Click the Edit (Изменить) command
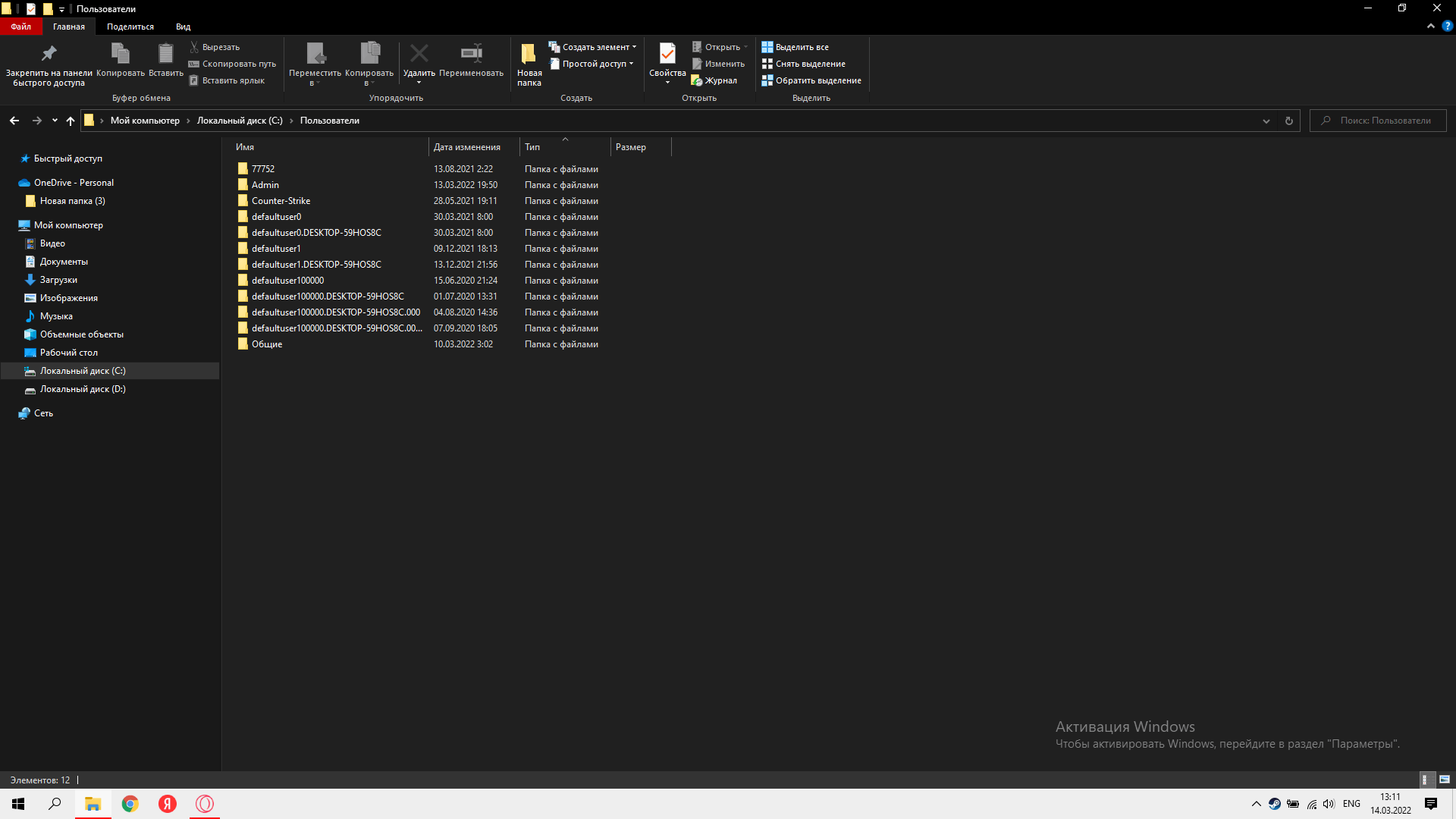 [718, 64]
